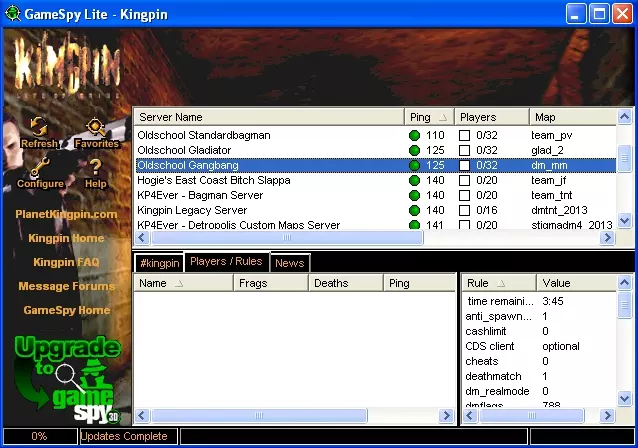Click the GameSpy Lite title bar icon
Image resolution: width=638 pixels, height=448 pixels.
point(13,14)
